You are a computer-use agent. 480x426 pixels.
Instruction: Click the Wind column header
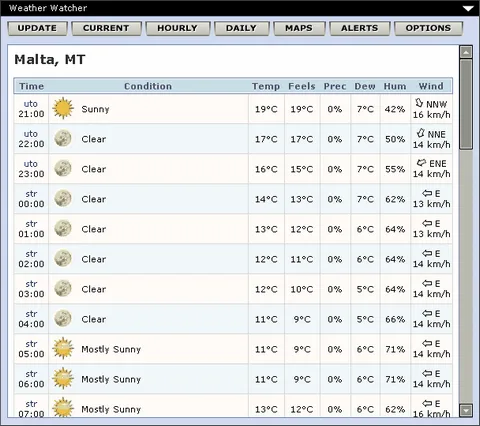pos(431,86)
